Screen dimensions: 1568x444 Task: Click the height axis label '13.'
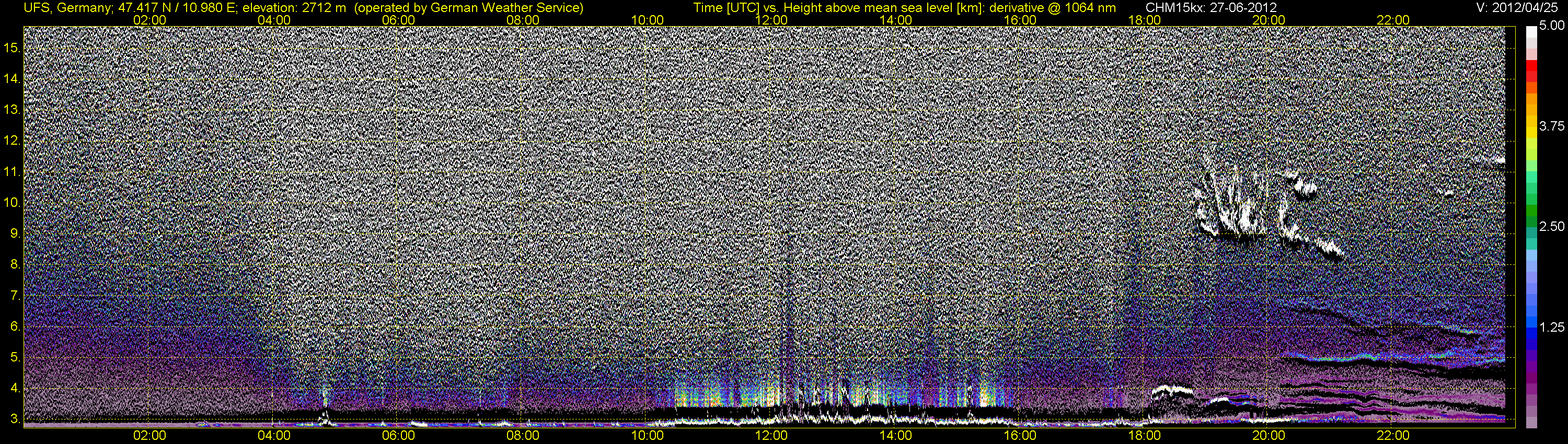tap(11, 110)
